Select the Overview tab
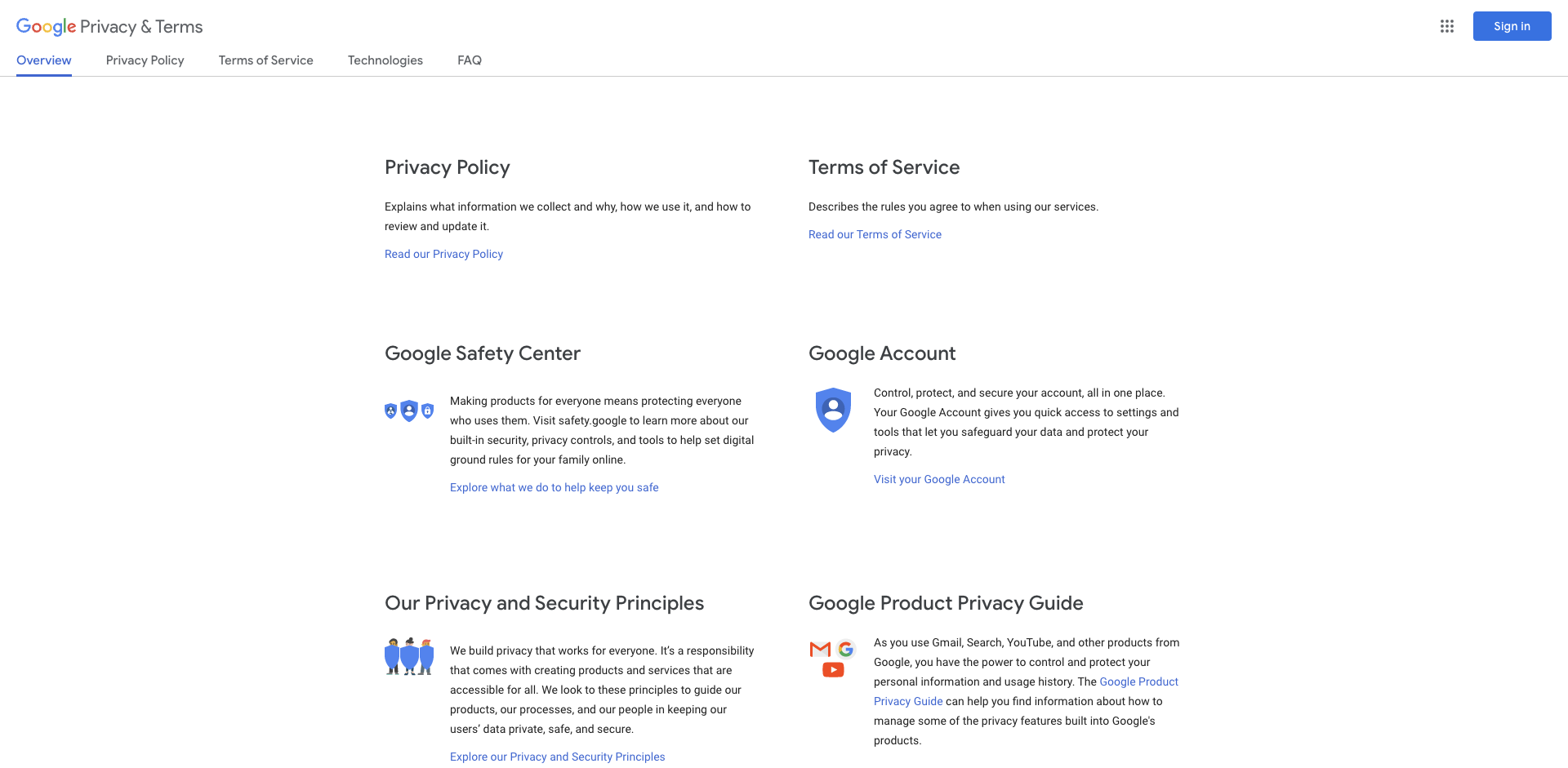This screenshot has width=1568, height=768. (43, 60)
